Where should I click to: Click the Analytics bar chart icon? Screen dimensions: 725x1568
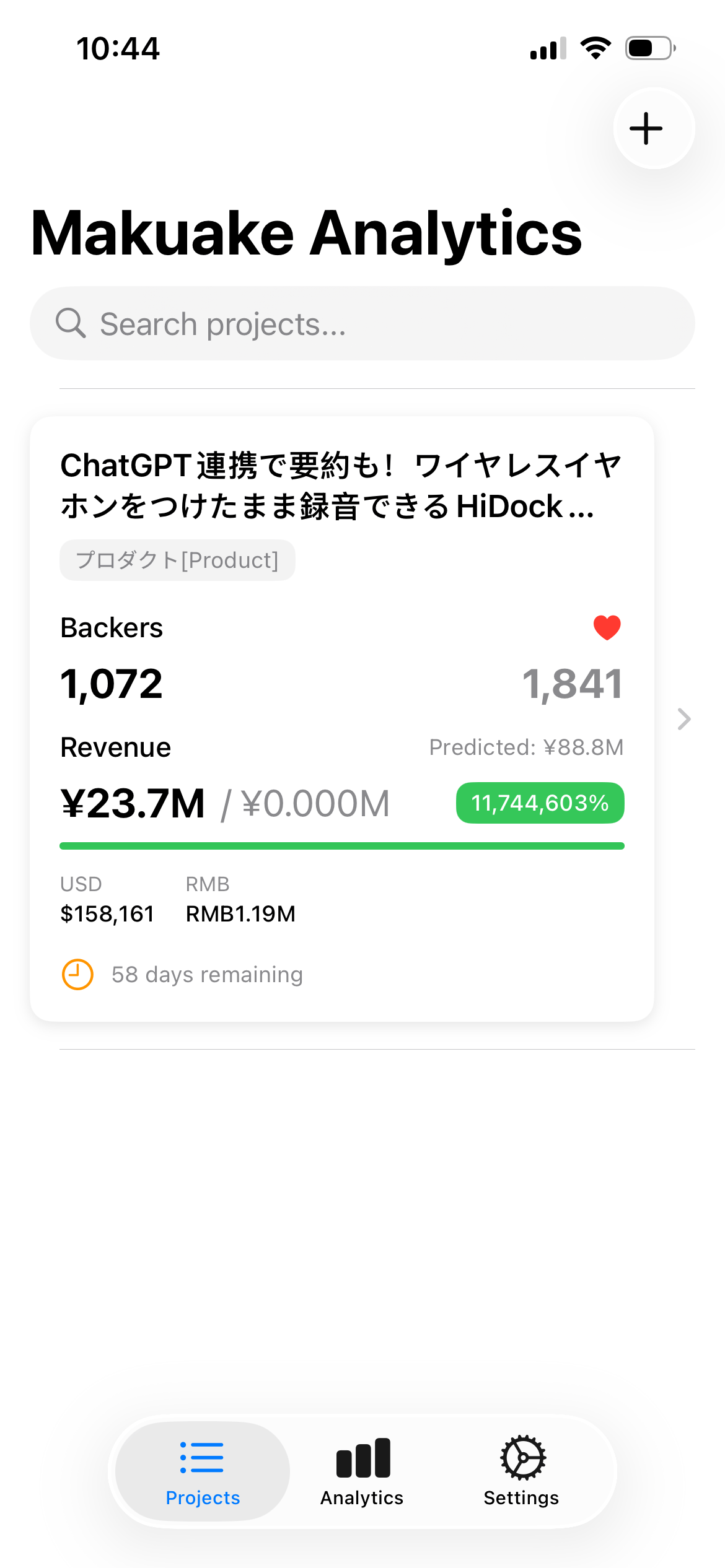click(x=363, y=1458)
